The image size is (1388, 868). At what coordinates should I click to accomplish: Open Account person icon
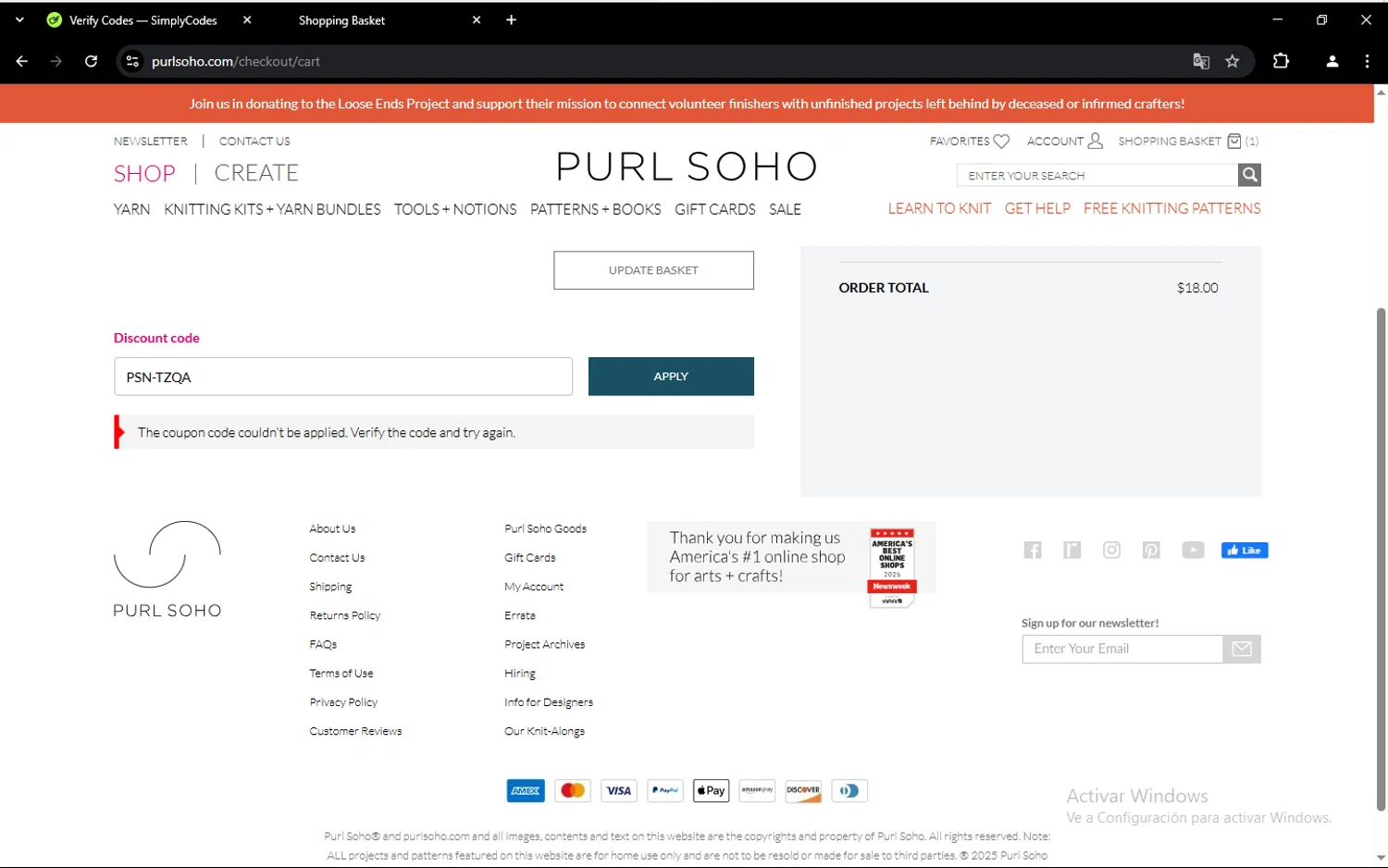tap(1096, 141)
